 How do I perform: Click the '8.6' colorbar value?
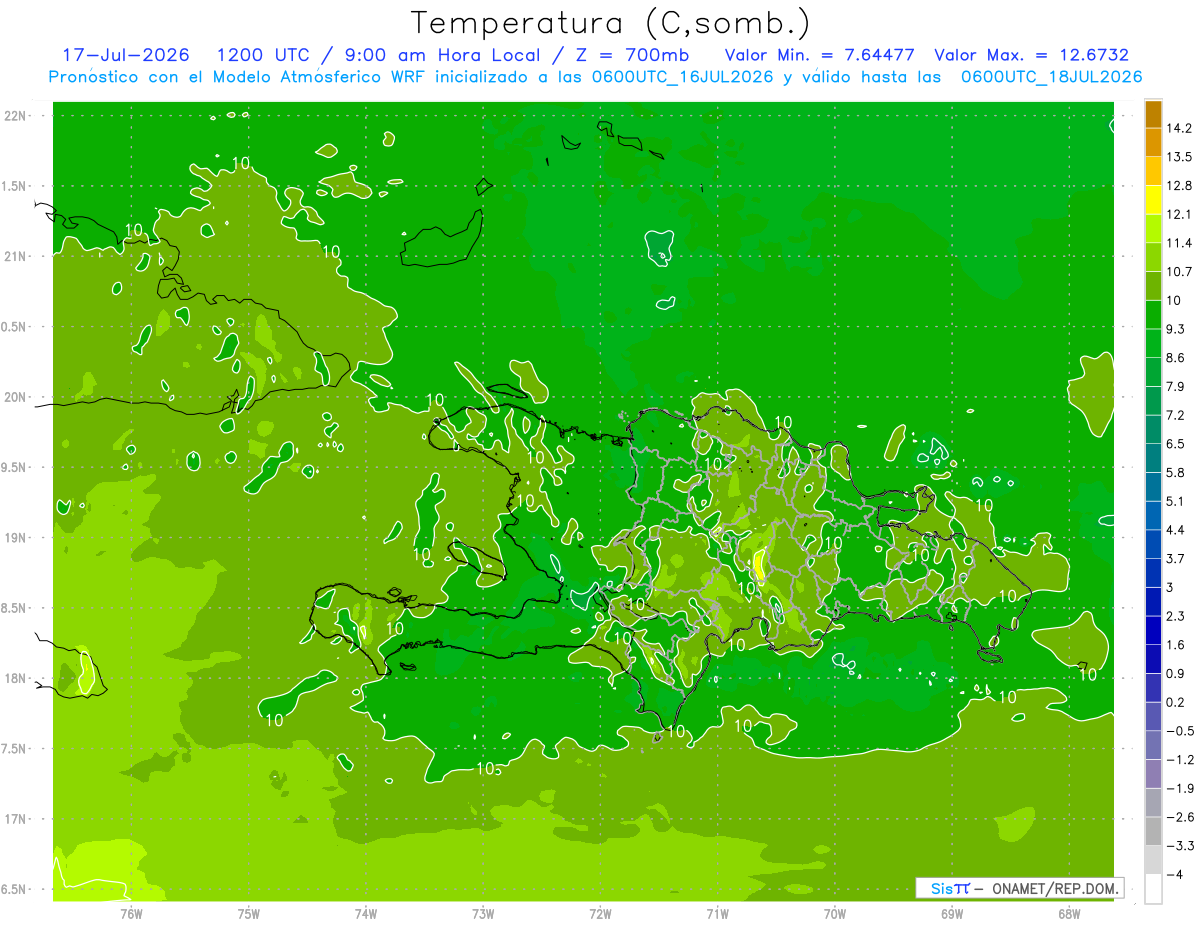1177,358
